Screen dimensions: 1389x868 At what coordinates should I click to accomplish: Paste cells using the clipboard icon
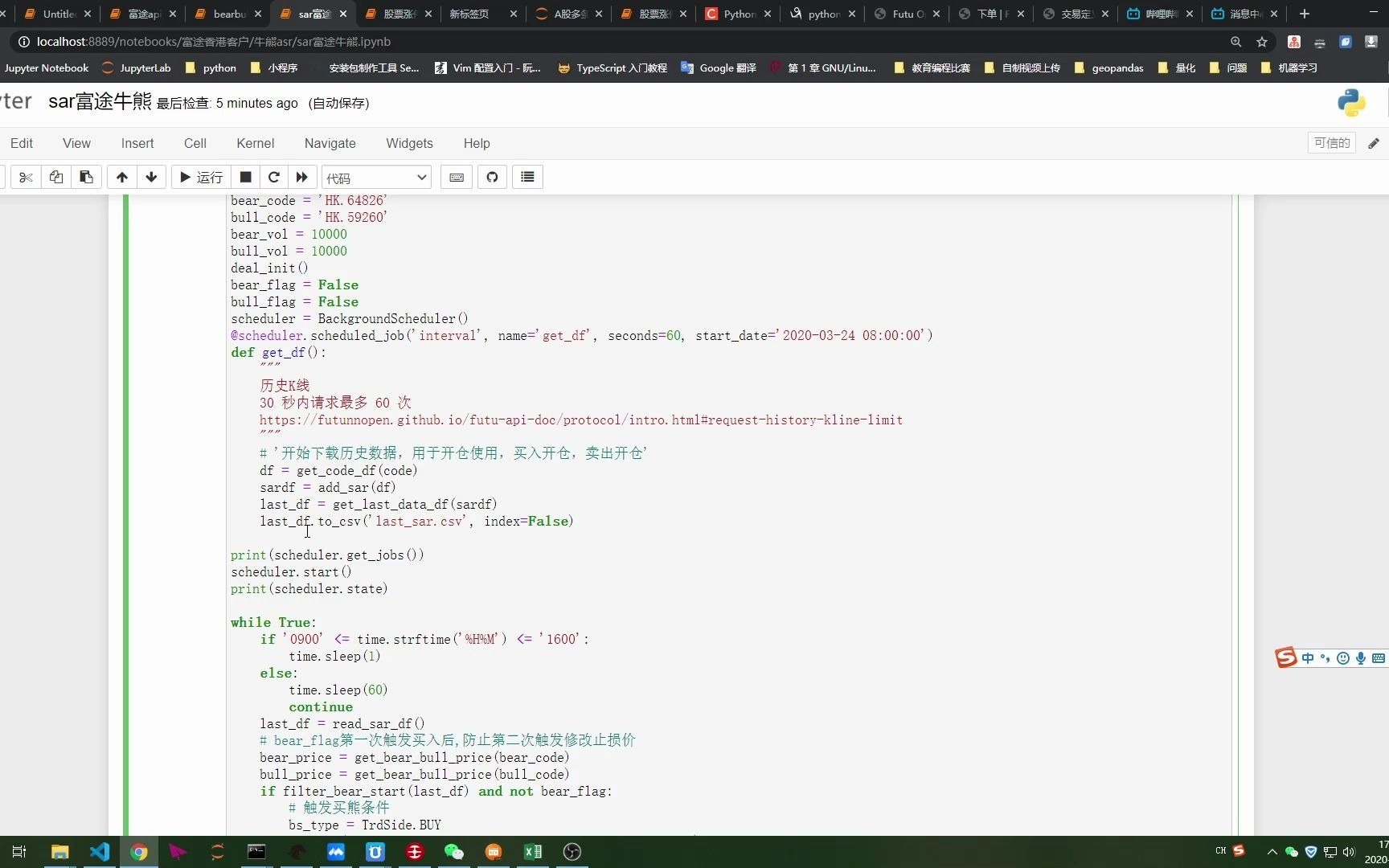click(x=86, y=177)
